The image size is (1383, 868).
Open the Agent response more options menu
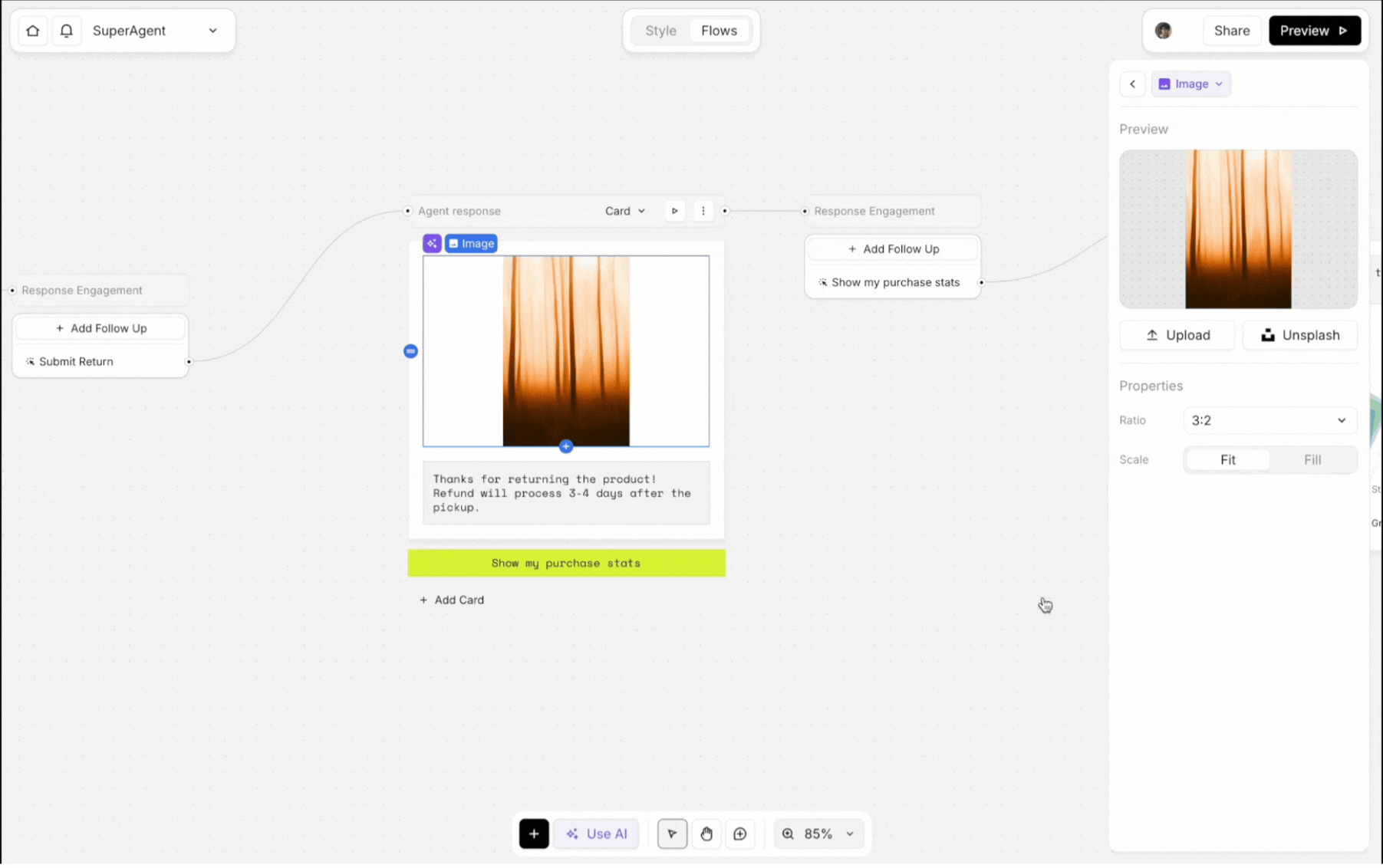[x=703, y=211]
